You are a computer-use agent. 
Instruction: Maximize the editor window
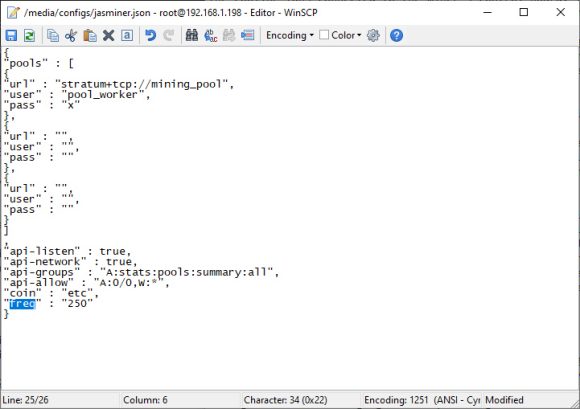click(x=524, y=12)
